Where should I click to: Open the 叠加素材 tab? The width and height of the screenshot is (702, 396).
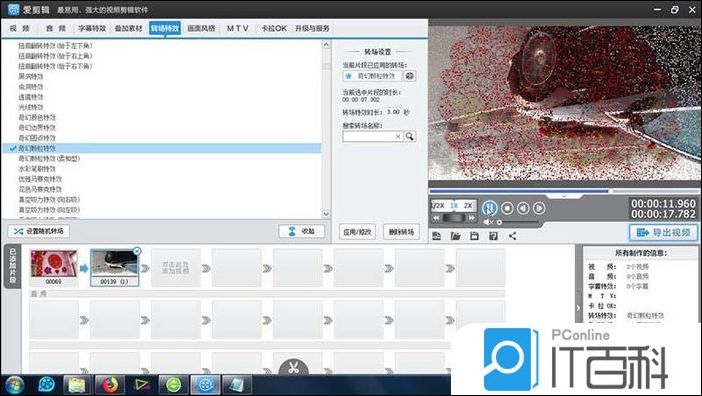click(128, 28)
